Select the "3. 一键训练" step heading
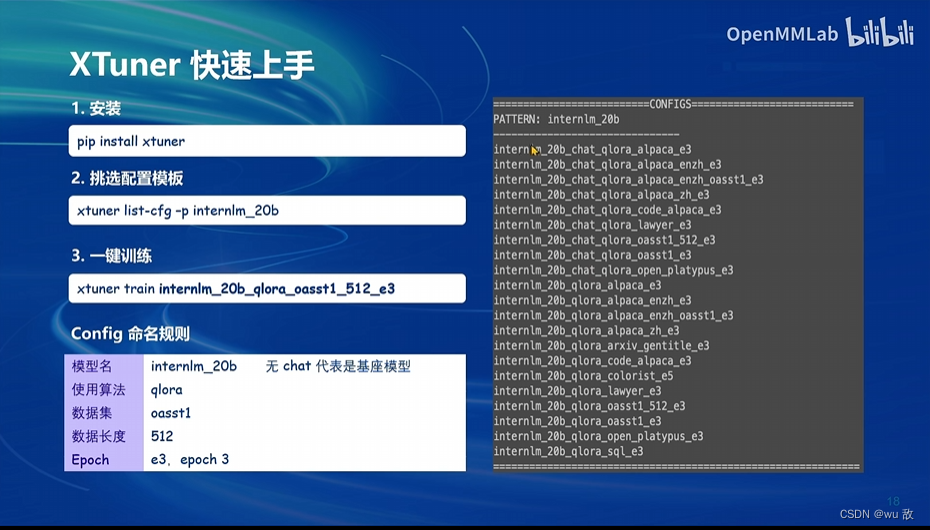930x530 pixels. (112, 256)
